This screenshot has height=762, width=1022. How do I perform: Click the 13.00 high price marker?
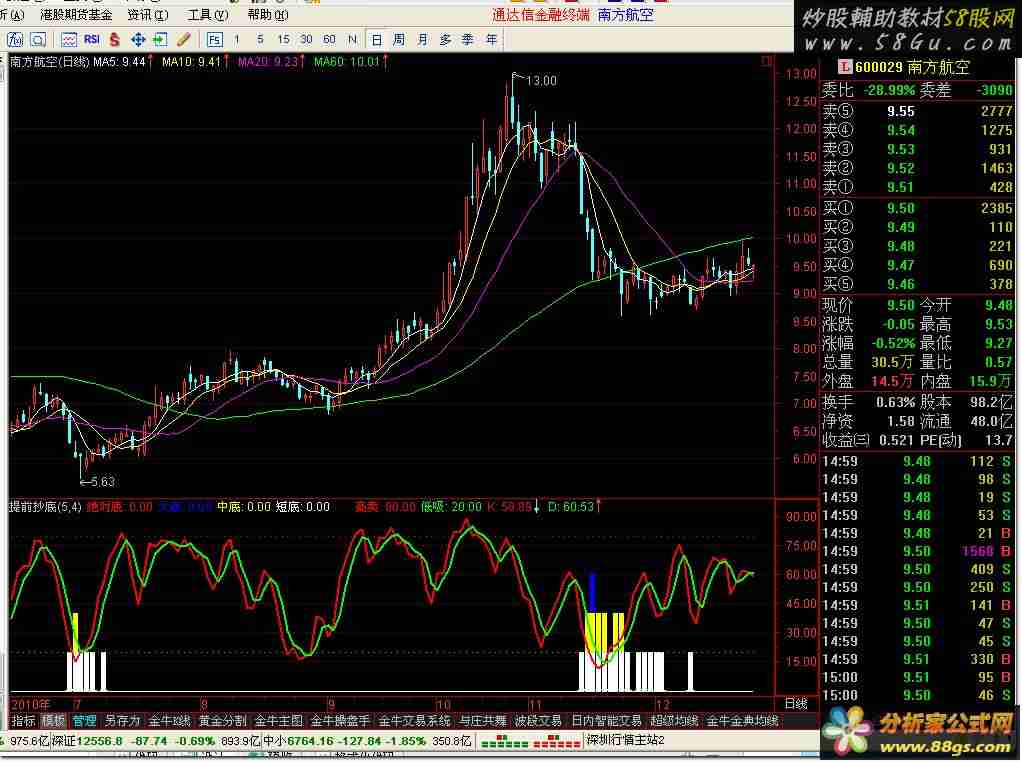click(x=541, y=81)
